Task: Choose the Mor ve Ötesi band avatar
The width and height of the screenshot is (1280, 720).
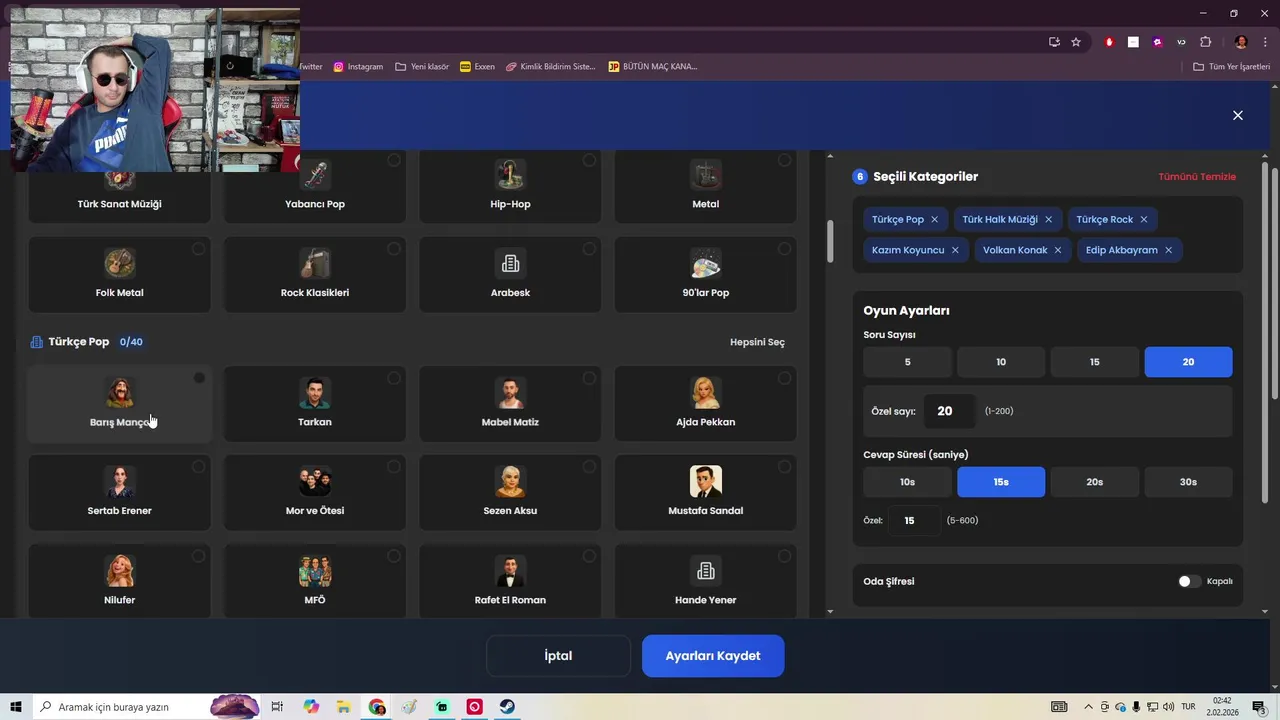Action: (315, 482)
